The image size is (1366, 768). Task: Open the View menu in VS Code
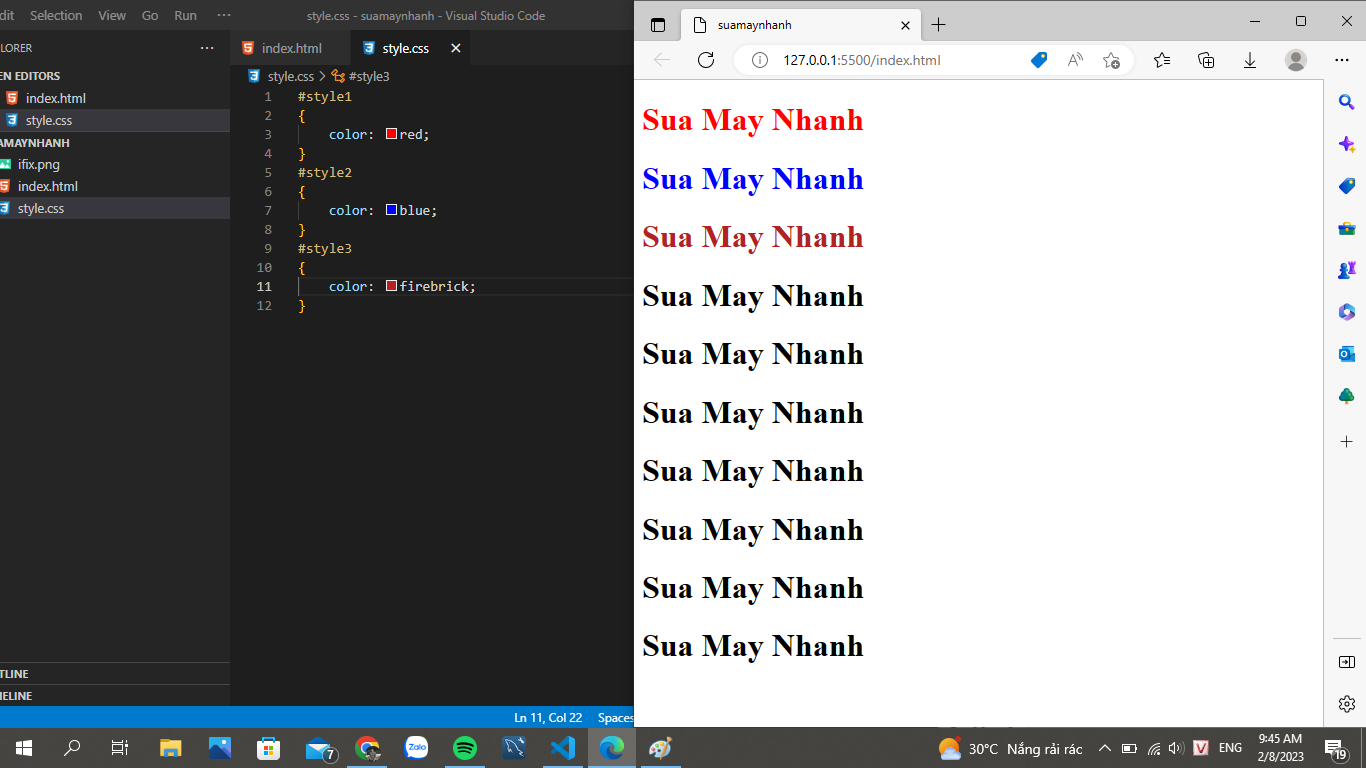click(x=112, y=16)
